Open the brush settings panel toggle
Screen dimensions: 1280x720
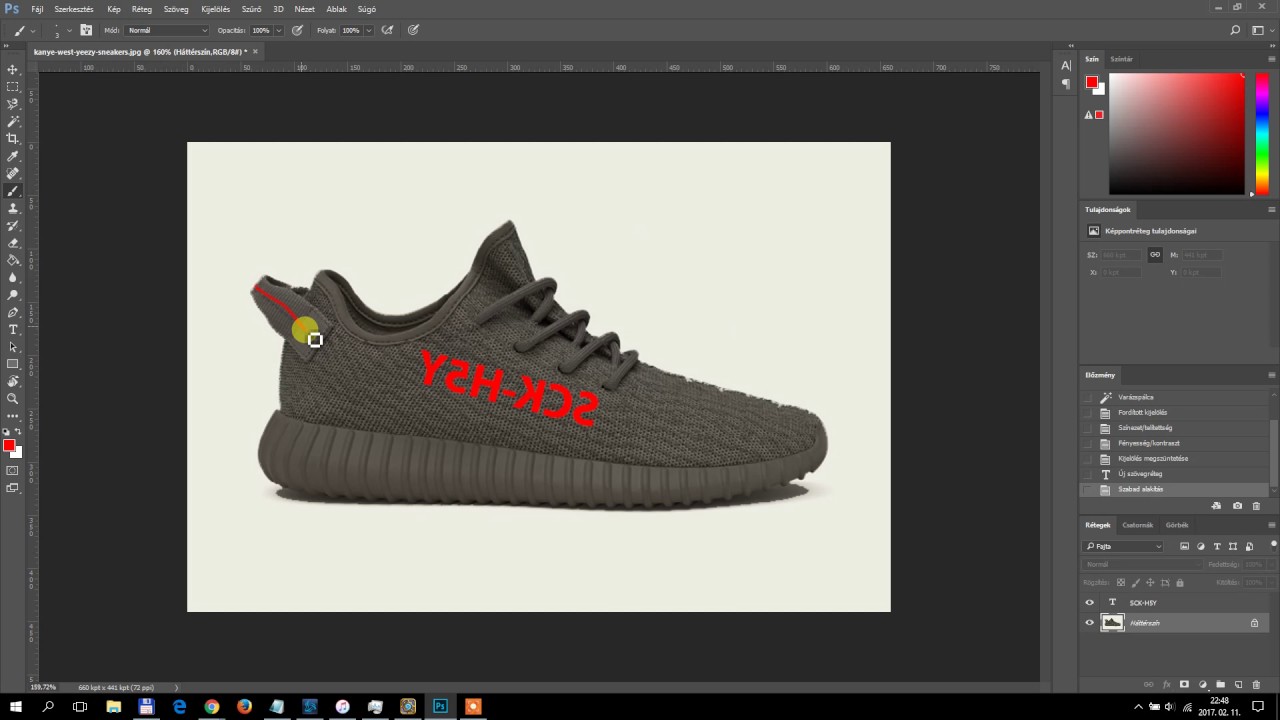click(x=86, y=30)
